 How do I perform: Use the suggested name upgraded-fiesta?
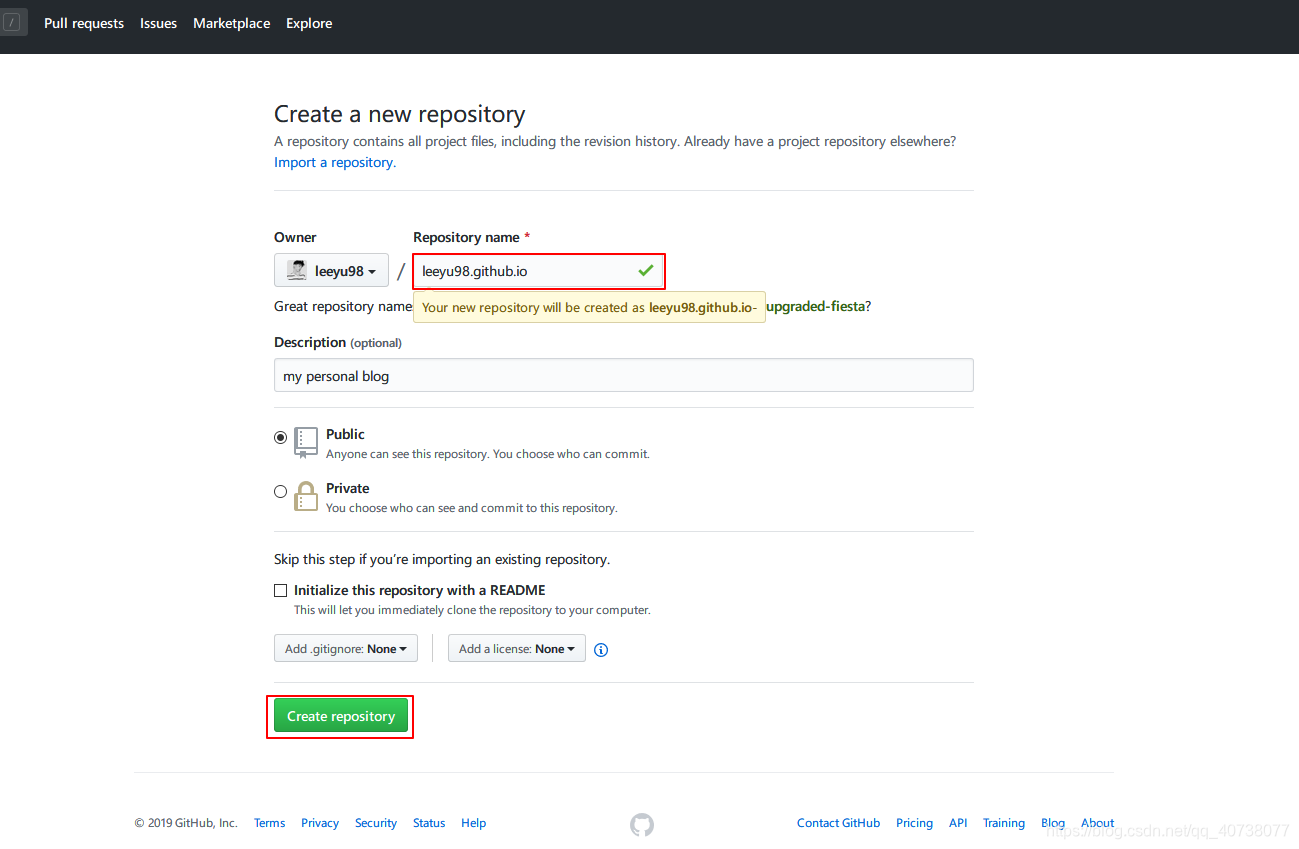(x=815, y=306)
